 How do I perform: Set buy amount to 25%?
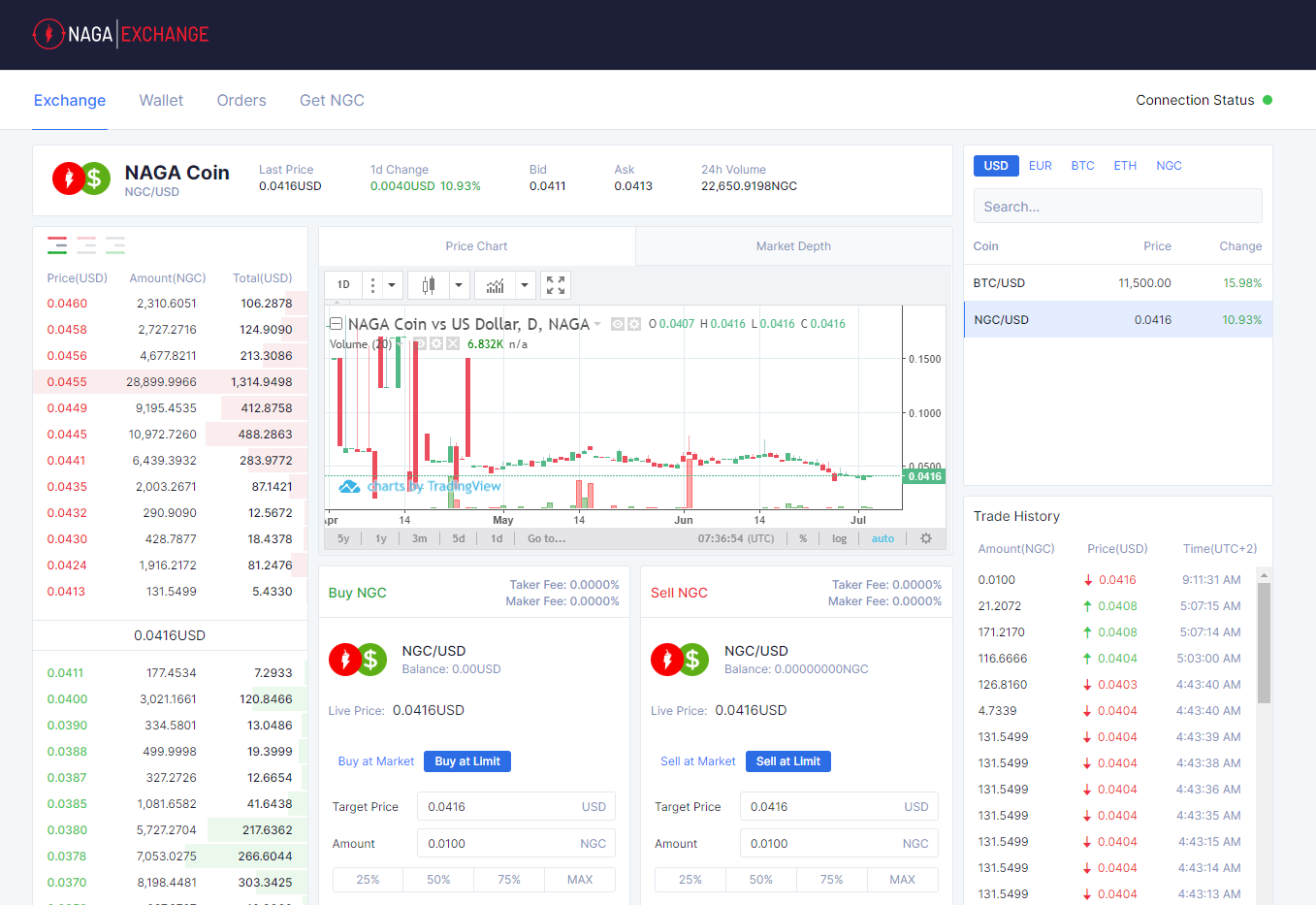(x=369, y=880)
